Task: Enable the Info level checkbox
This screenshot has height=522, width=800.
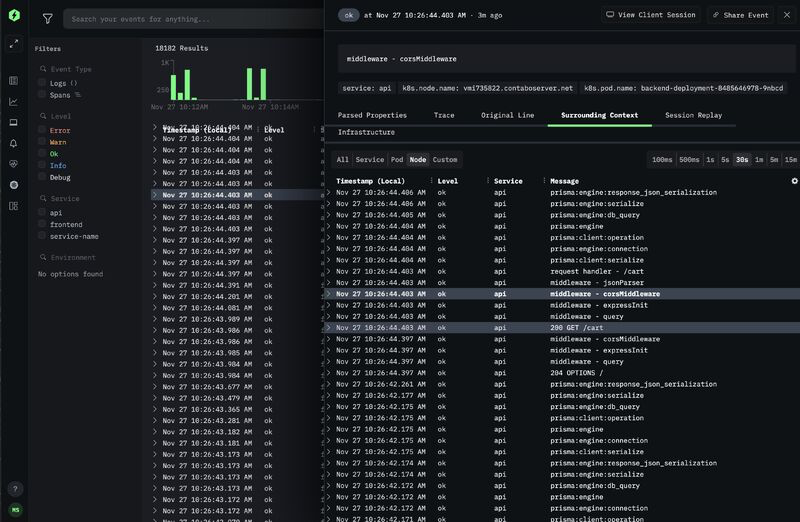Action: coord(42,165)
